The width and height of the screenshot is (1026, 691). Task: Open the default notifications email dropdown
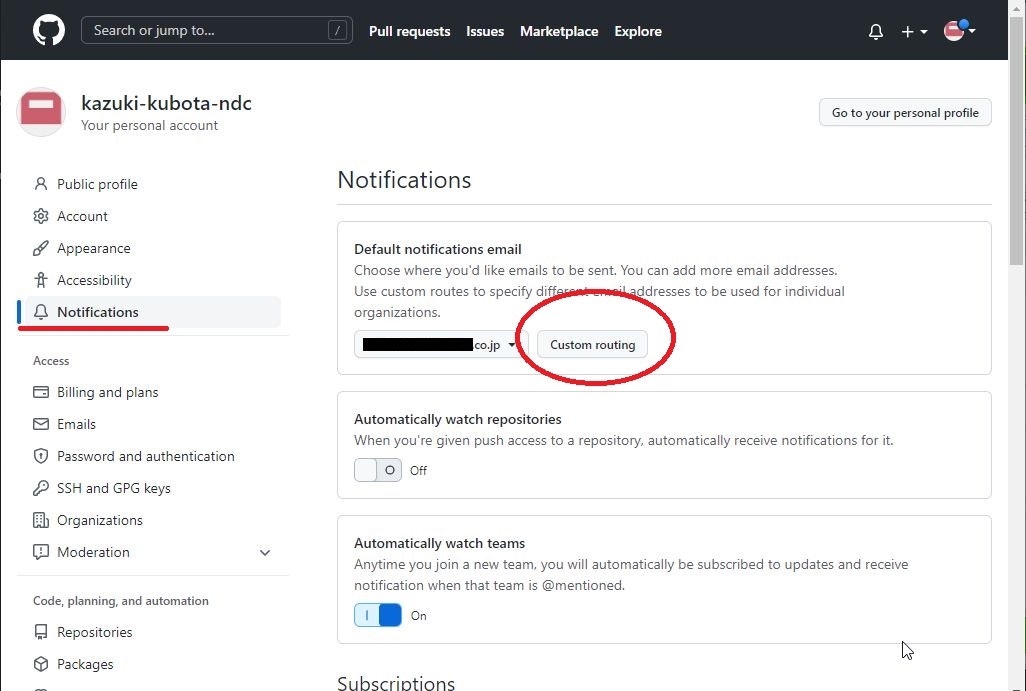click(x=440, y=344)
